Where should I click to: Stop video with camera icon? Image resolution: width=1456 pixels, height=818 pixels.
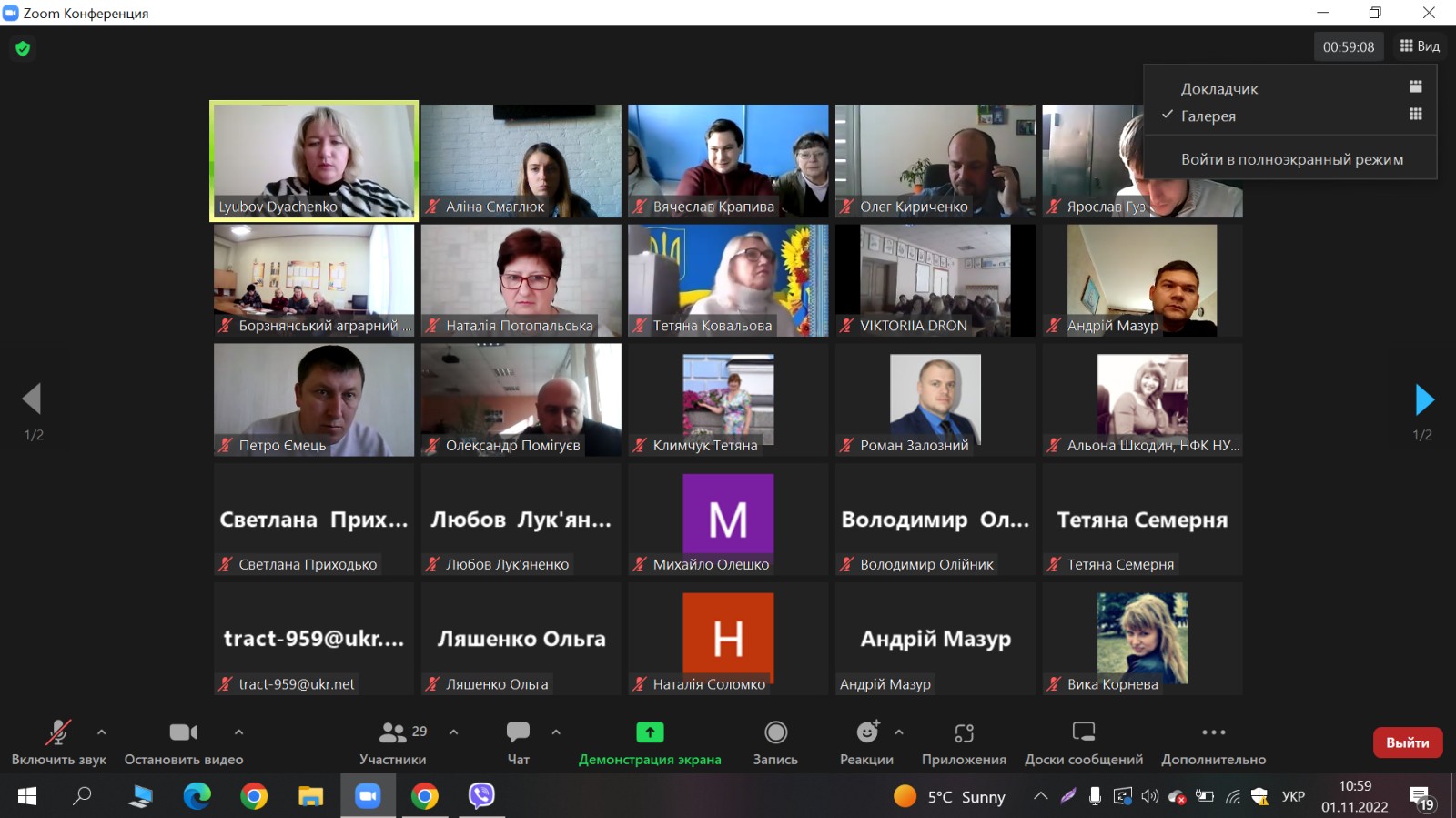183,732
